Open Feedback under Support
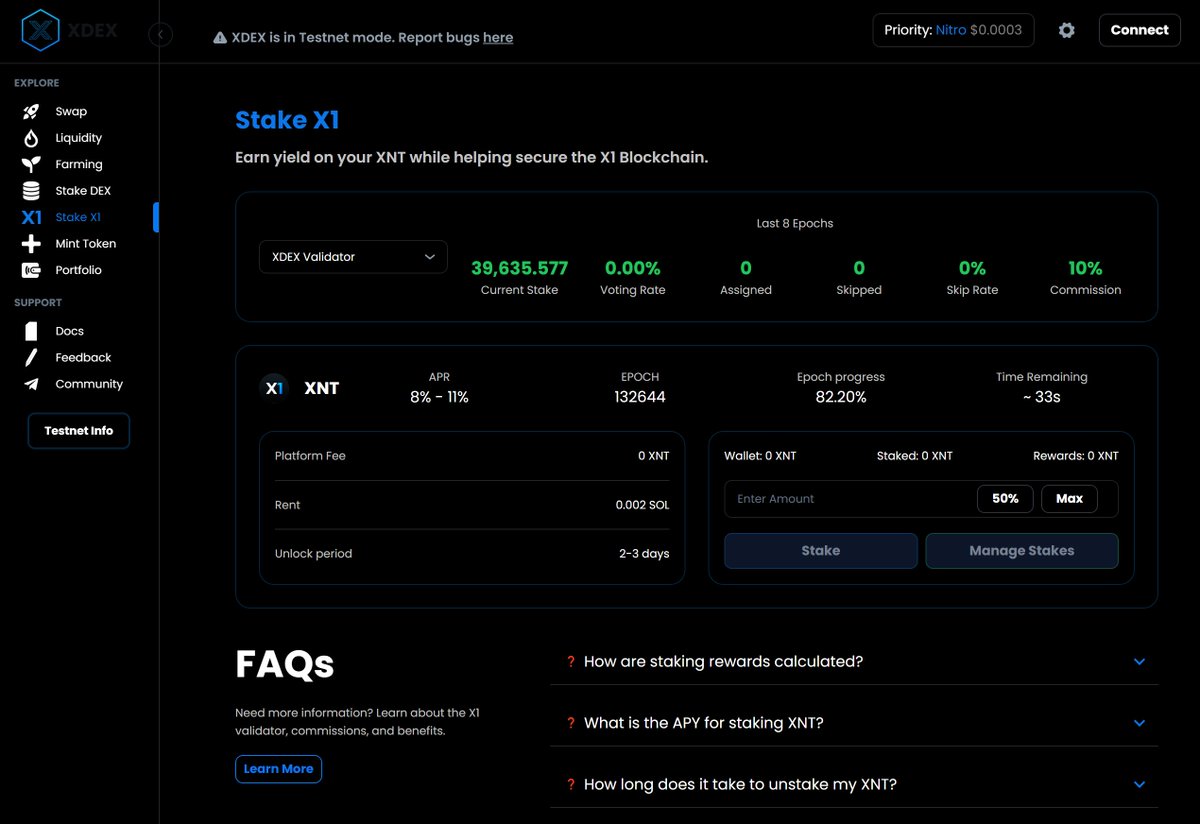The width and height of the screenshot is (1200, 824). click(83, 357)
